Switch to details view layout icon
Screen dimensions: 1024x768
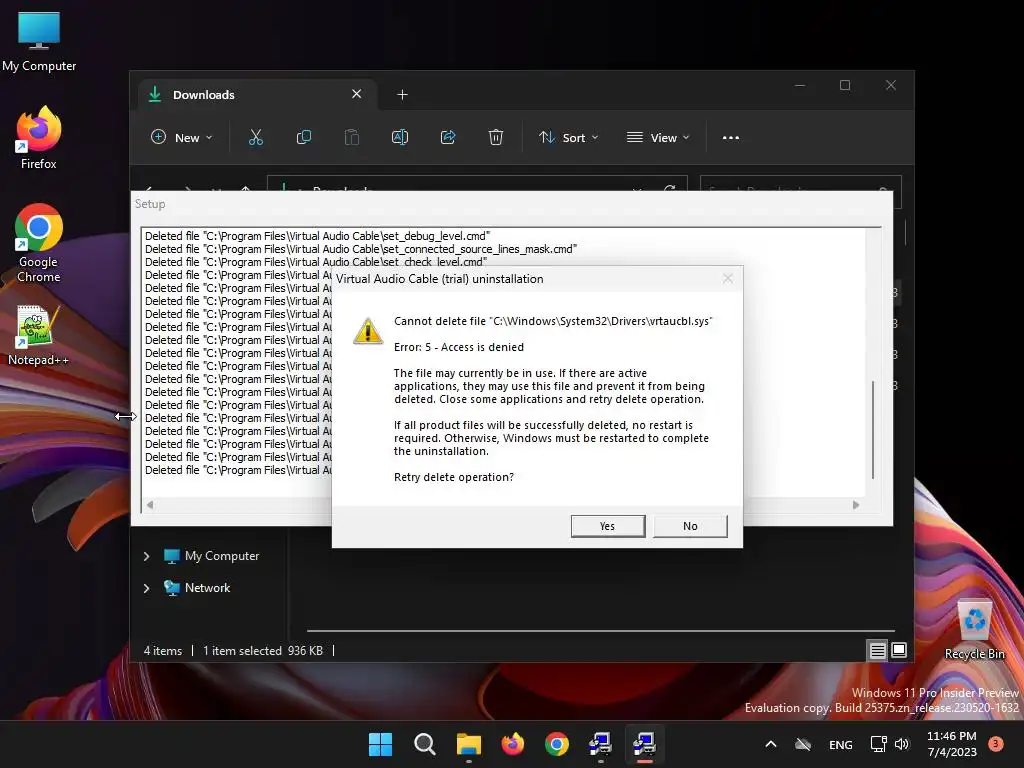877,650
